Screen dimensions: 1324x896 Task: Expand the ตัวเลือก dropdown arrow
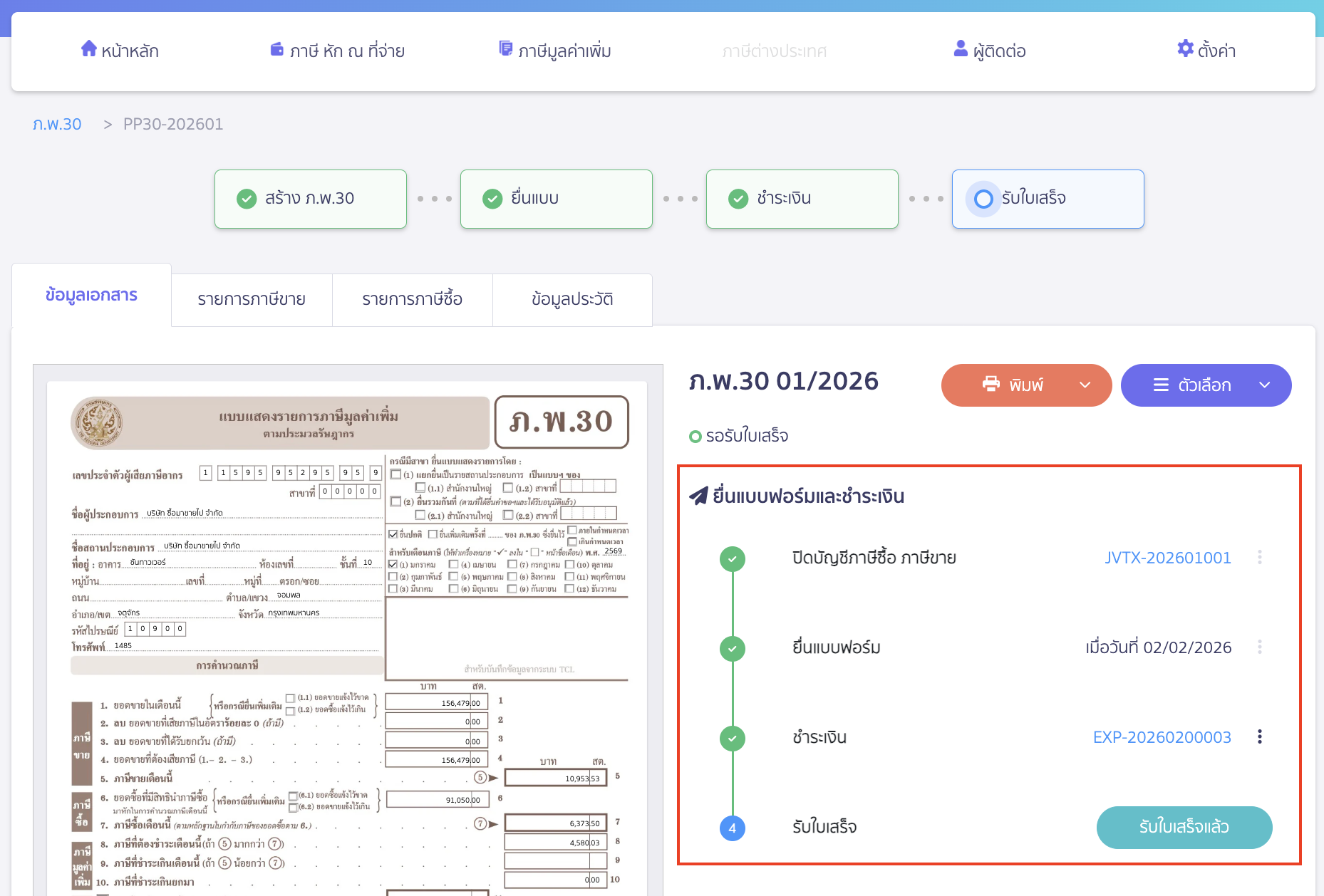coord(1264,385)
